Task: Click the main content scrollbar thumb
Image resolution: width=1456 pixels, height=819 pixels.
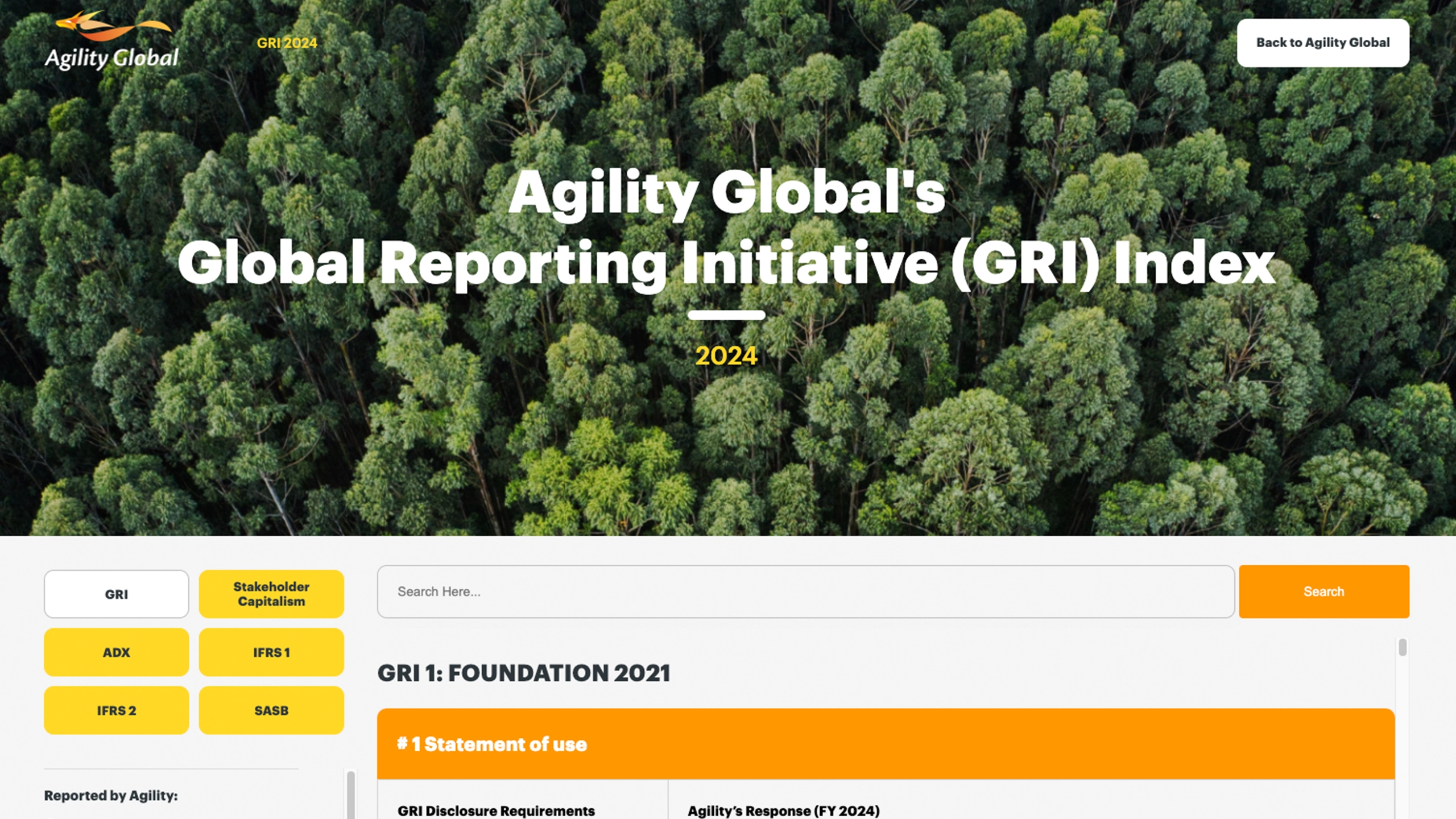Action: pos(1403,647)
